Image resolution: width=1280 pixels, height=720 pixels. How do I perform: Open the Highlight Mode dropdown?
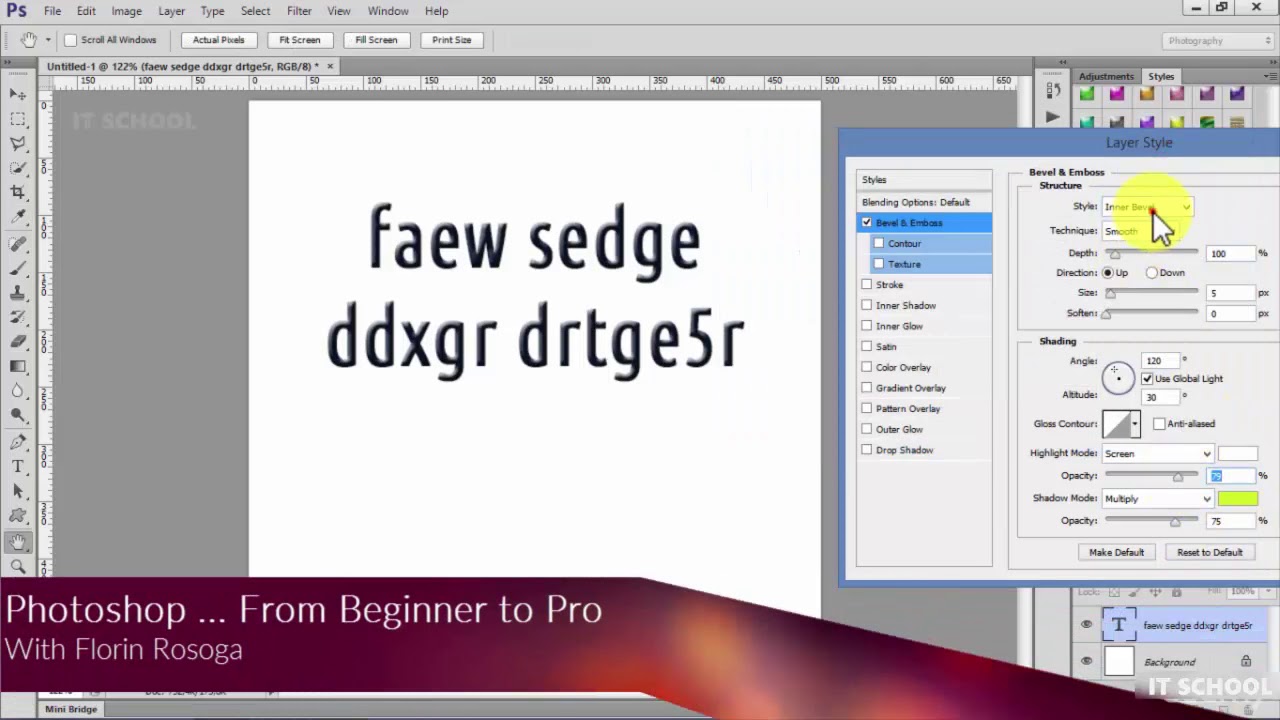click(1157, 454)
